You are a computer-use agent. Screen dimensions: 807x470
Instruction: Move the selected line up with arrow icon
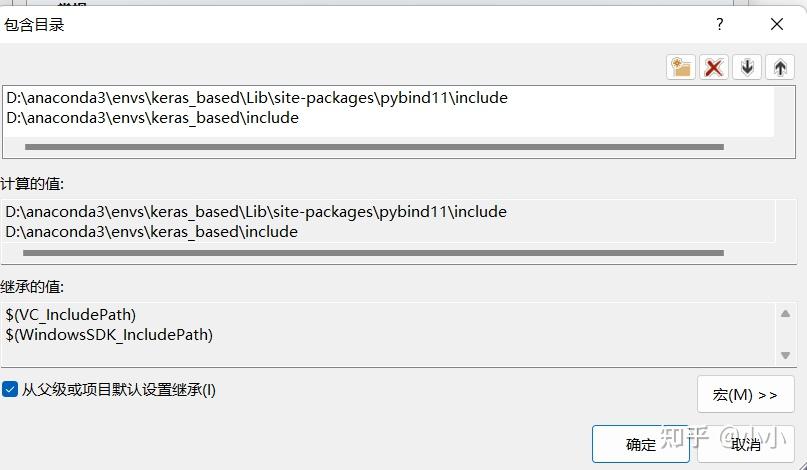[x=780, y=67]
